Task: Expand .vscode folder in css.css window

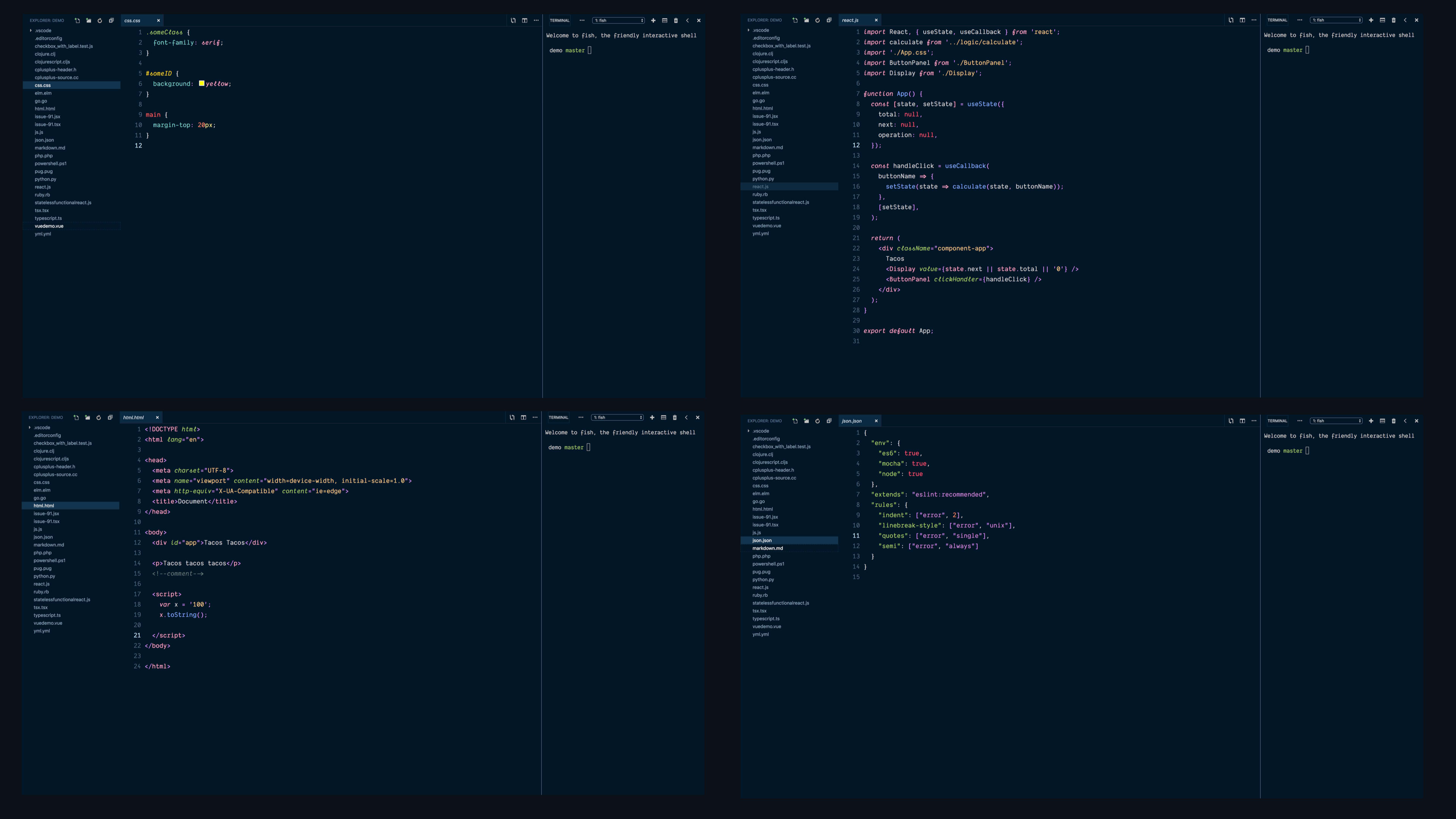Action: [30, 30]
